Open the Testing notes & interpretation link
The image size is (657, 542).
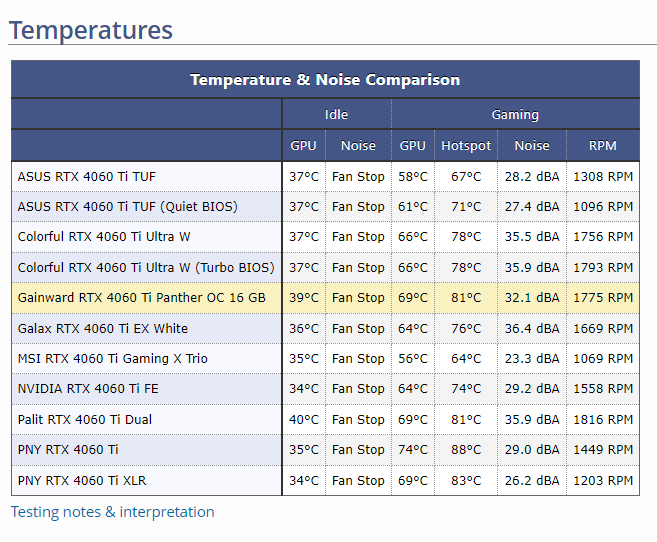click(112, 512)
